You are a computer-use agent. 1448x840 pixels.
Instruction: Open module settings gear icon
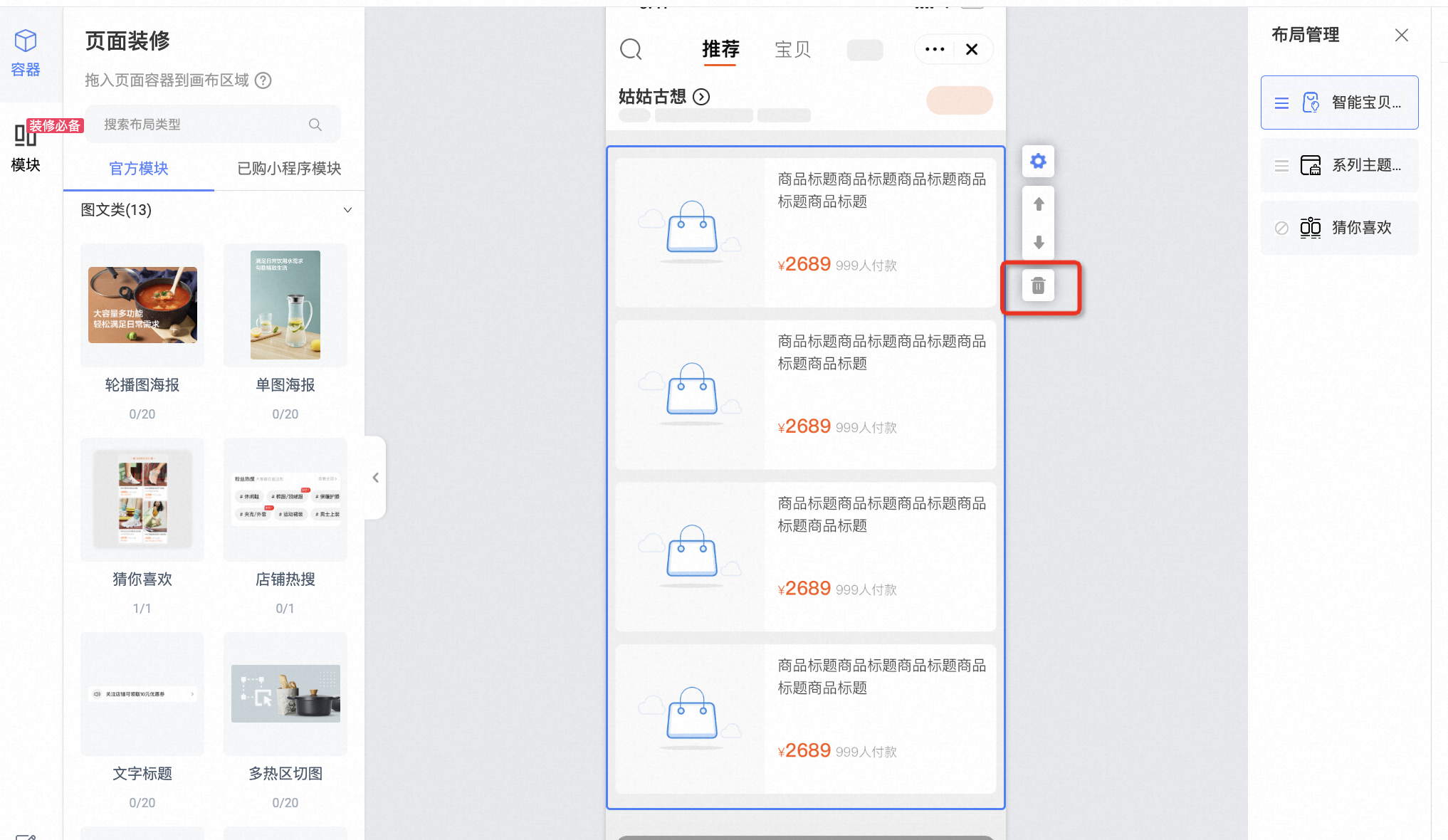1039,162
